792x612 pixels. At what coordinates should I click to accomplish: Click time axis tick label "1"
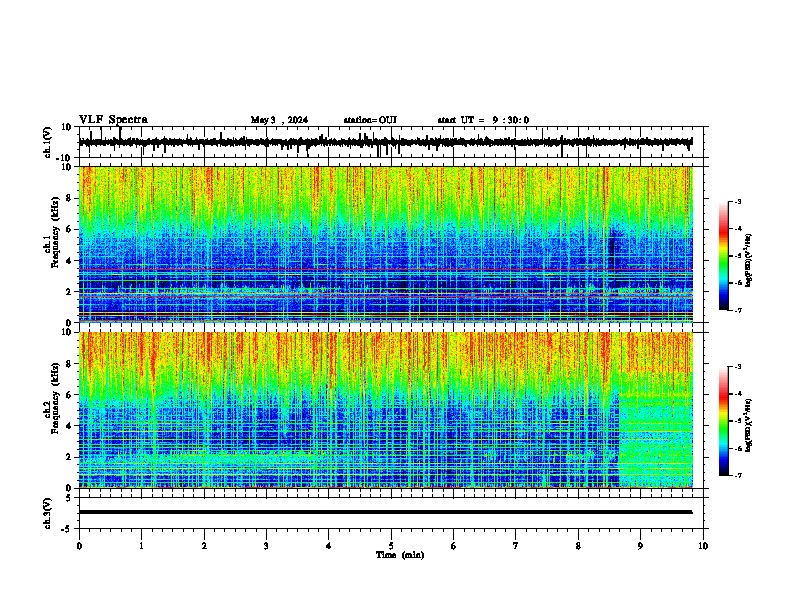click(x=141, y=546)
